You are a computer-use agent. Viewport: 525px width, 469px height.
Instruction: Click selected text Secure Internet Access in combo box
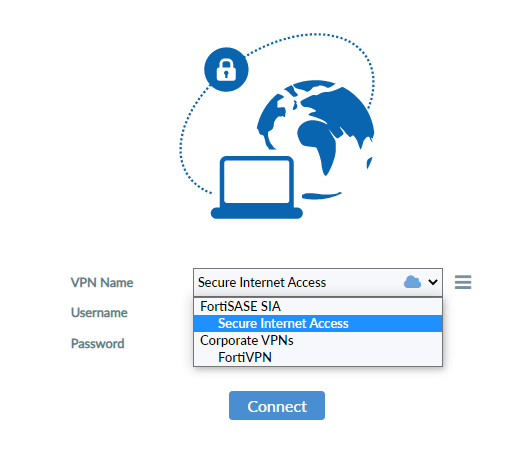tap(262, 282)
